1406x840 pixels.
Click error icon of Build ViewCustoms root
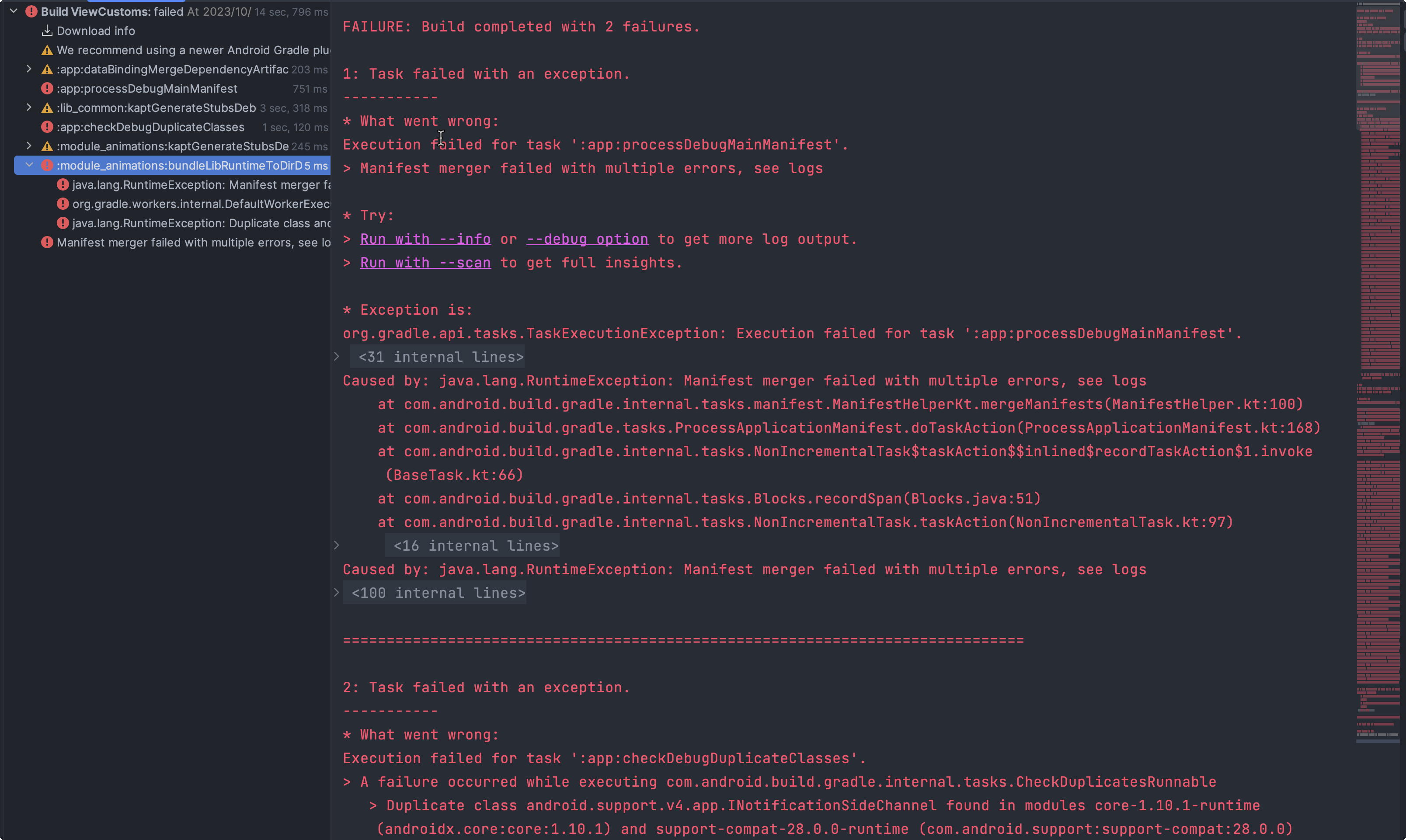pos(31,11)
